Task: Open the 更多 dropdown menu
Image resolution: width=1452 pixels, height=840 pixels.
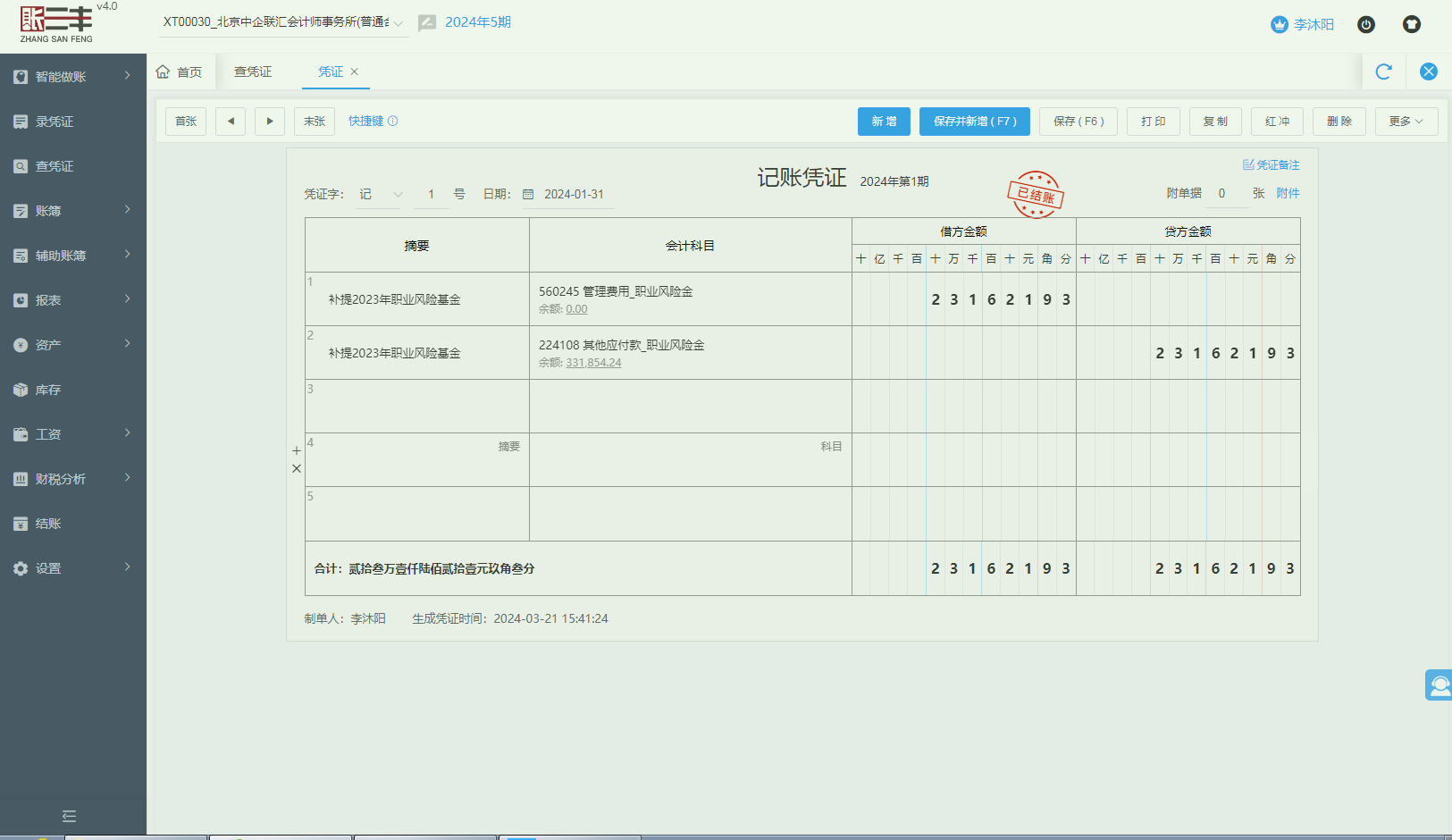Action: pyautogui.click(x=1406, y=122)
